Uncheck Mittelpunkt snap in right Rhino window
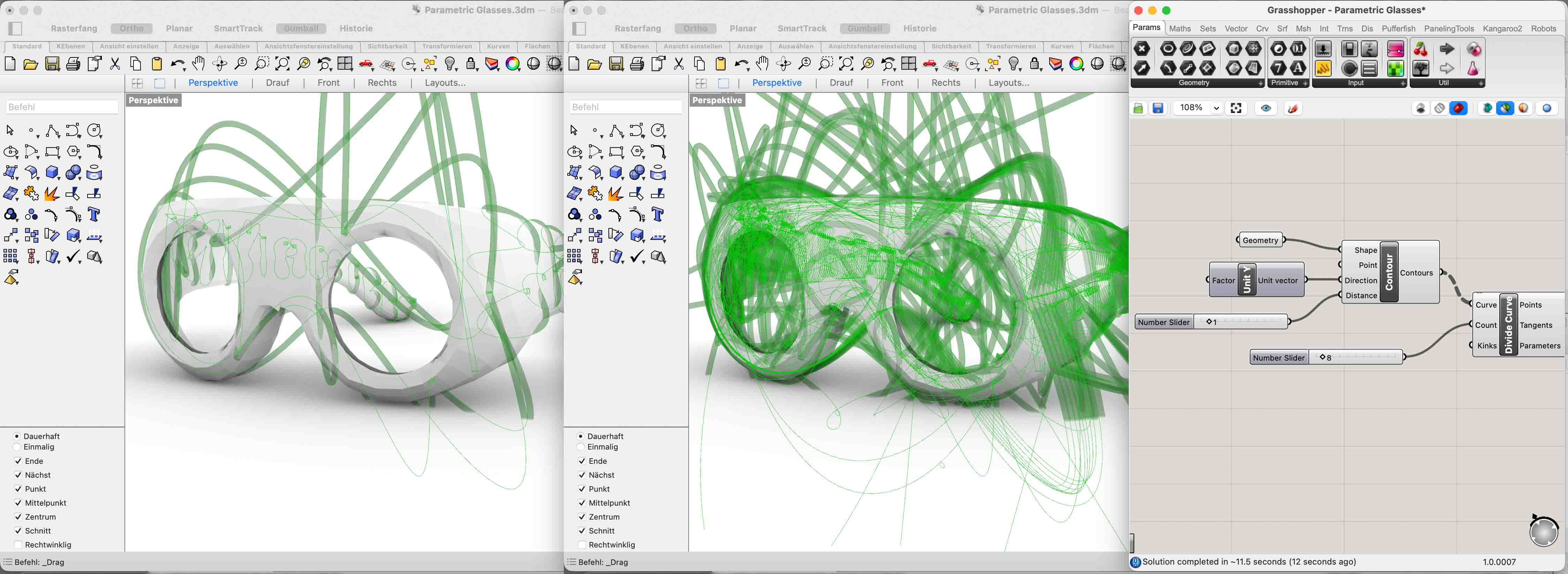1568x574 pixels. (x=582, y=503)
